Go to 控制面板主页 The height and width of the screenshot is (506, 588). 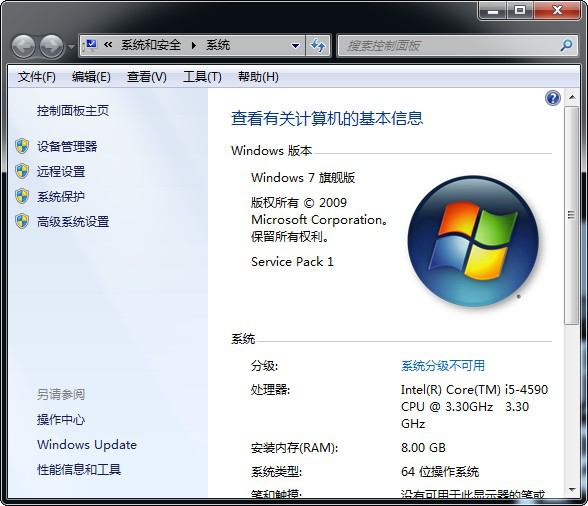click(73, 111)
